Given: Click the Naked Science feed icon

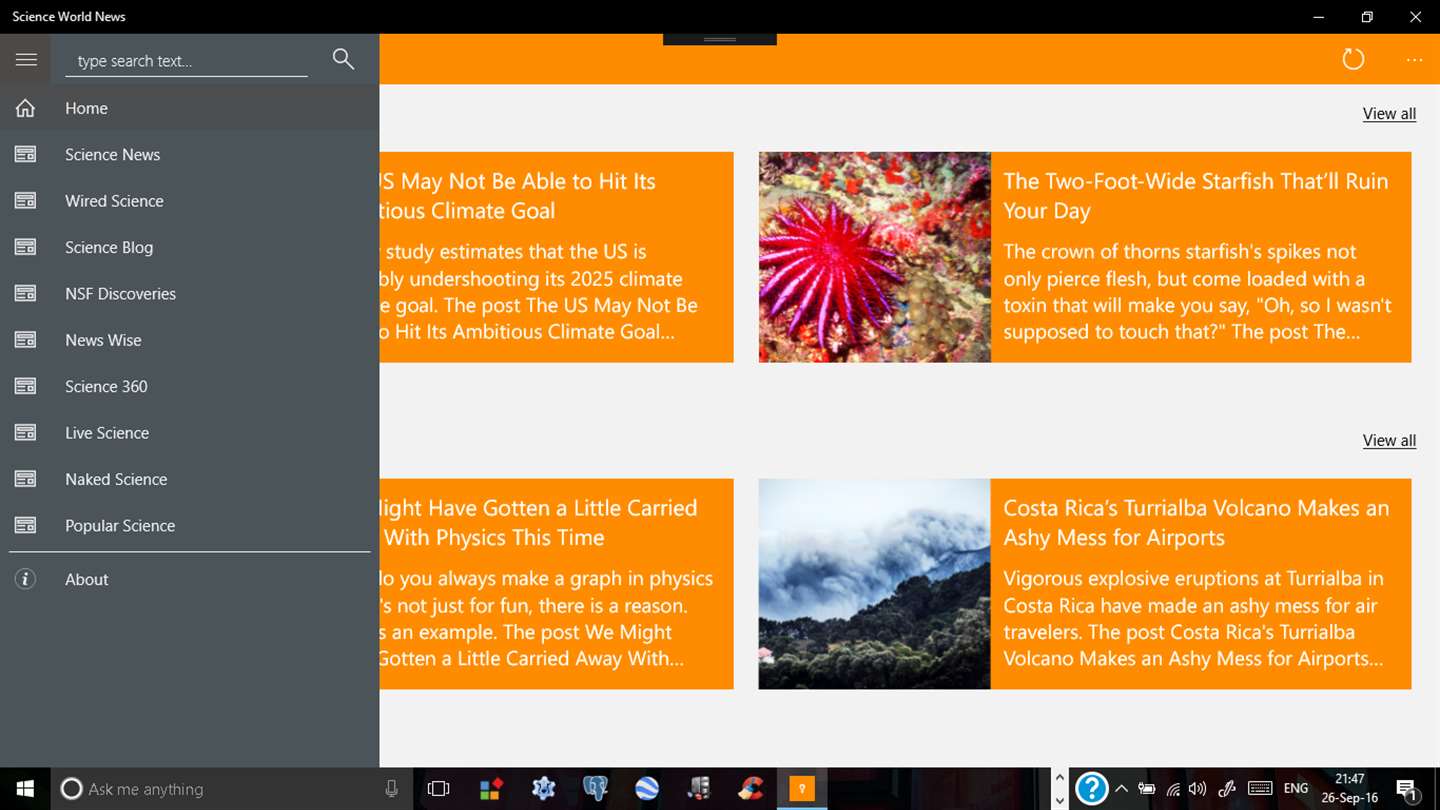Looking at the screenshot, I should [25, 479].
